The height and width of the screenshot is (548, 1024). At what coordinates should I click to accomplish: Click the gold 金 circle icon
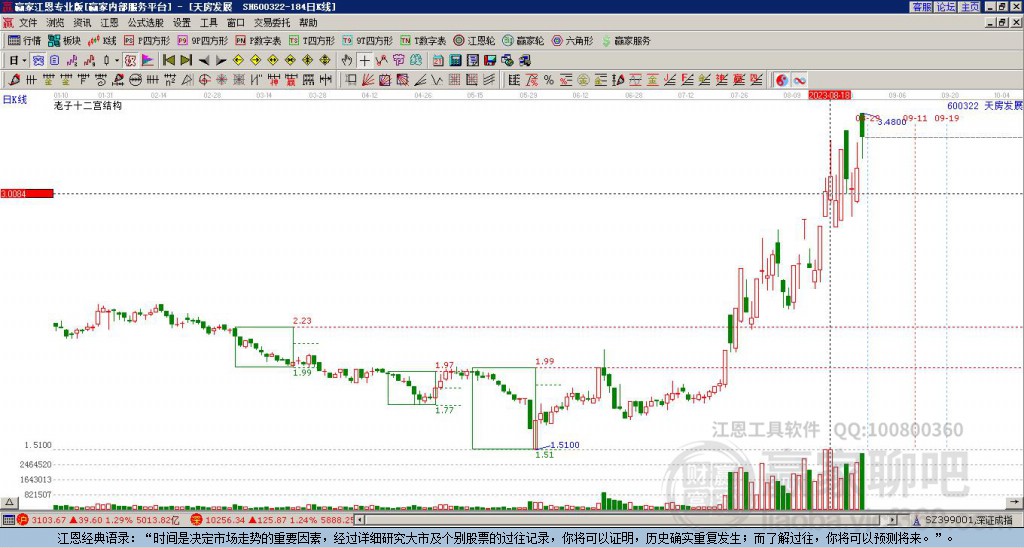pyautogui.click(x=583, y=80)
